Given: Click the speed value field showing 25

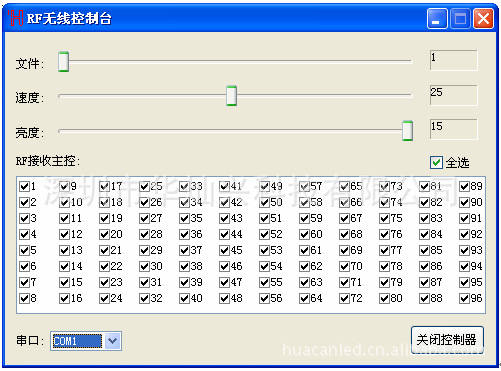Looking at the screenshot, I should click(x=453, y=95).
